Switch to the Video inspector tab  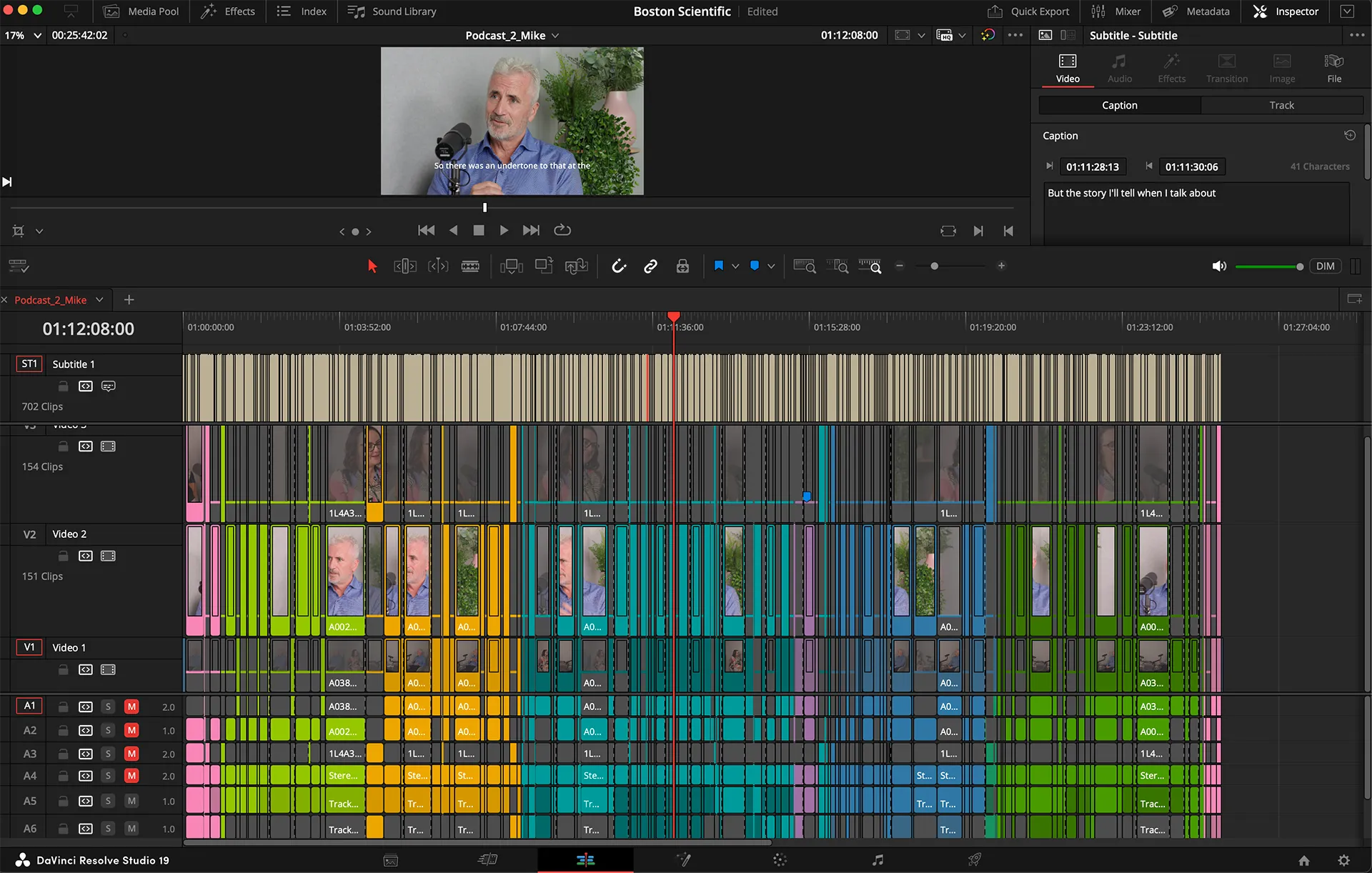click(1068, 69)
